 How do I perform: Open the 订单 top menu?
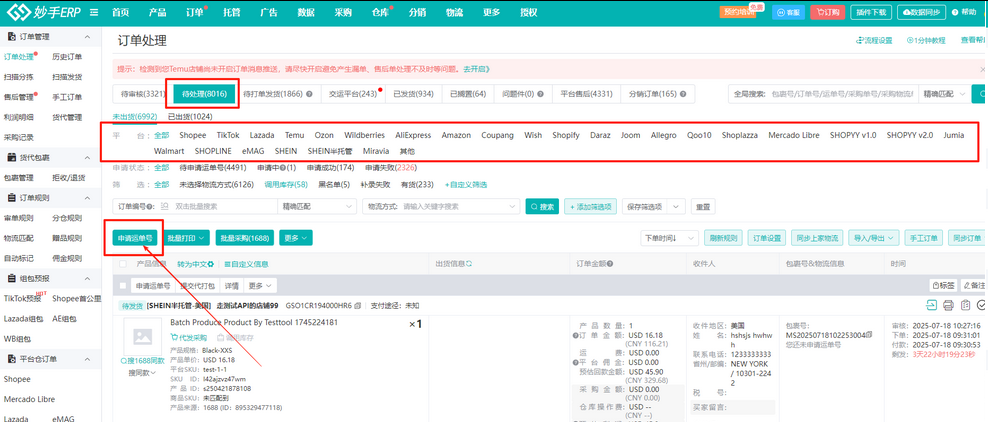(195, 12)
